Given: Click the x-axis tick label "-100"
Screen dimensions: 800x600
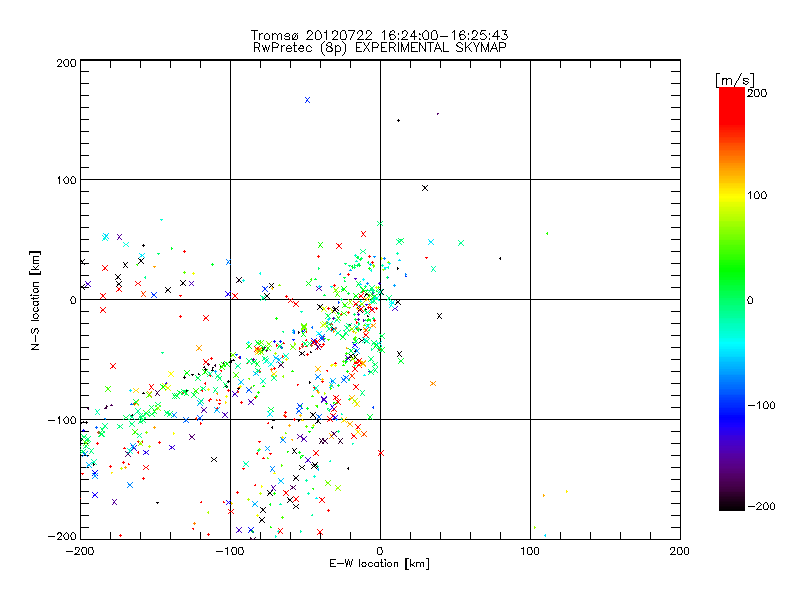Looking at the screenshot, I should (x=230, y=551).
